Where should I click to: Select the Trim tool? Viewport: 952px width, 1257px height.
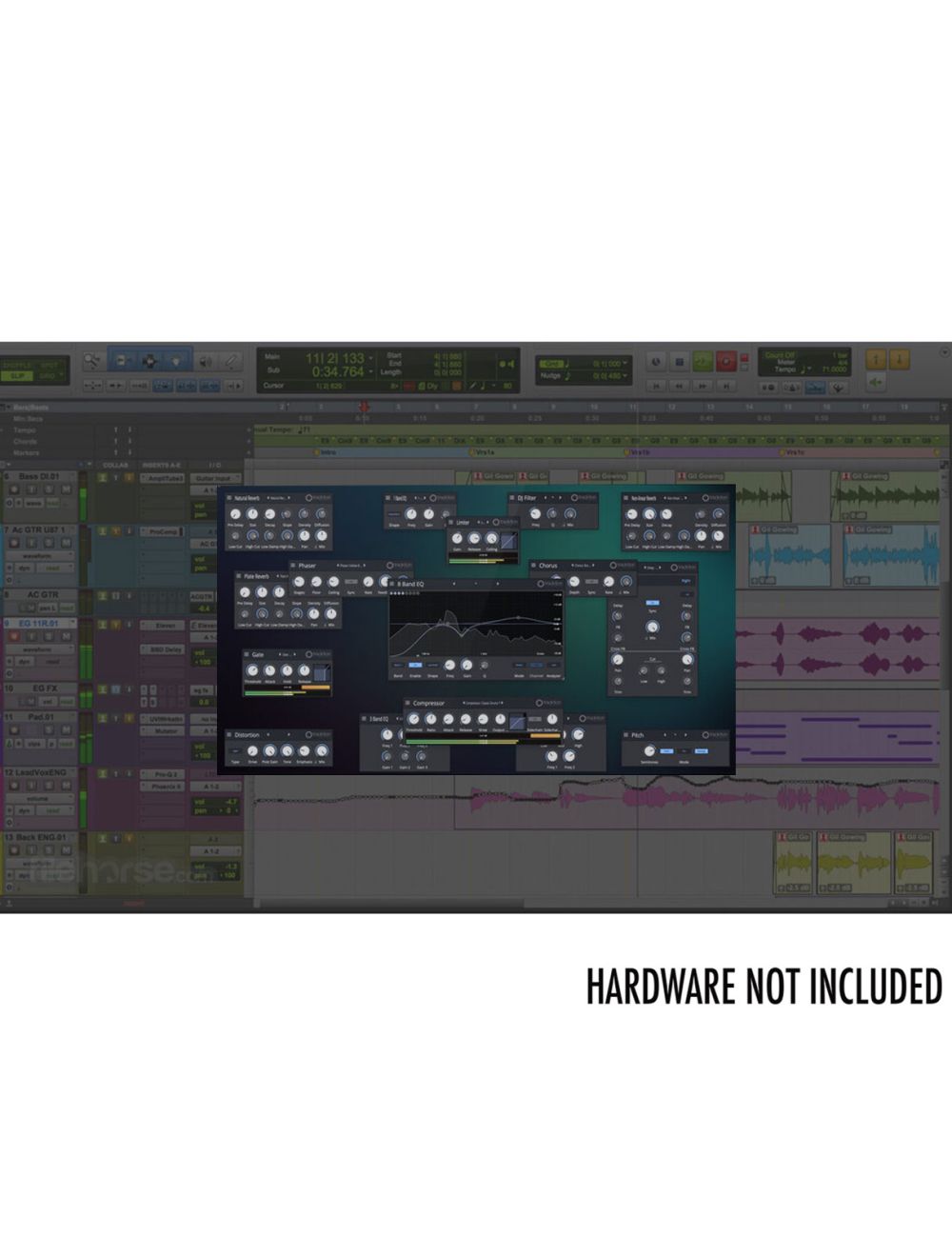point(122,360)
